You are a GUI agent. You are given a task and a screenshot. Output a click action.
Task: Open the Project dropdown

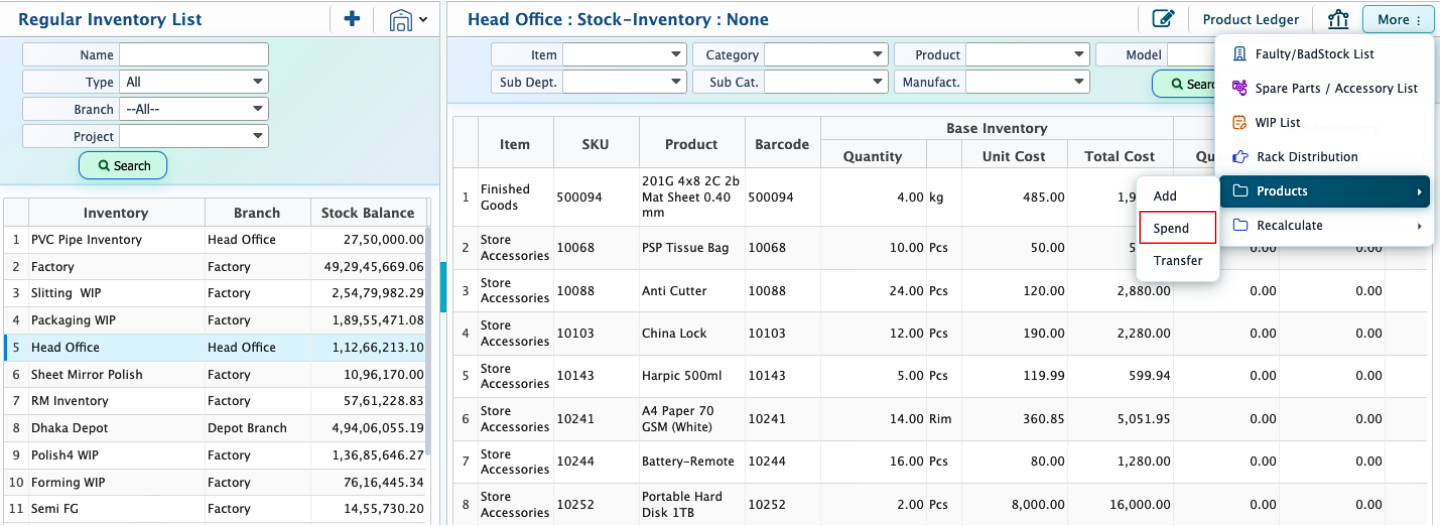point(194,136)
